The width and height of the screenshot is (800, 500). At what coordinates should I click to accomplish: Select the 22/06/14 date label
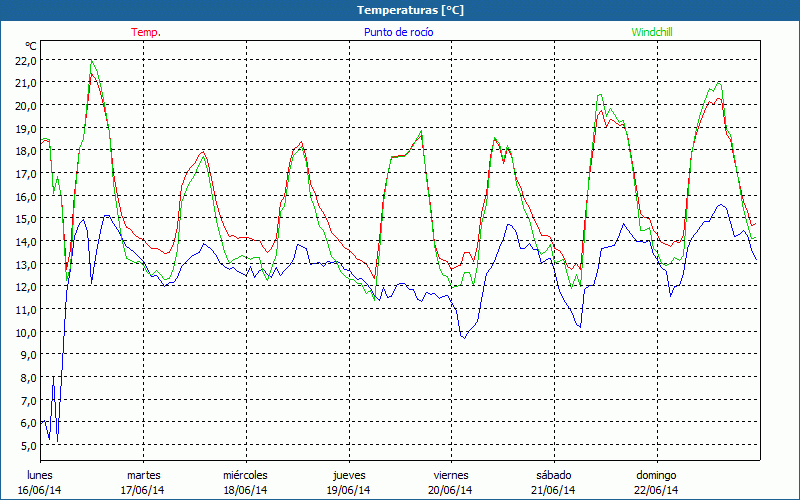click(x=656, y=490)
